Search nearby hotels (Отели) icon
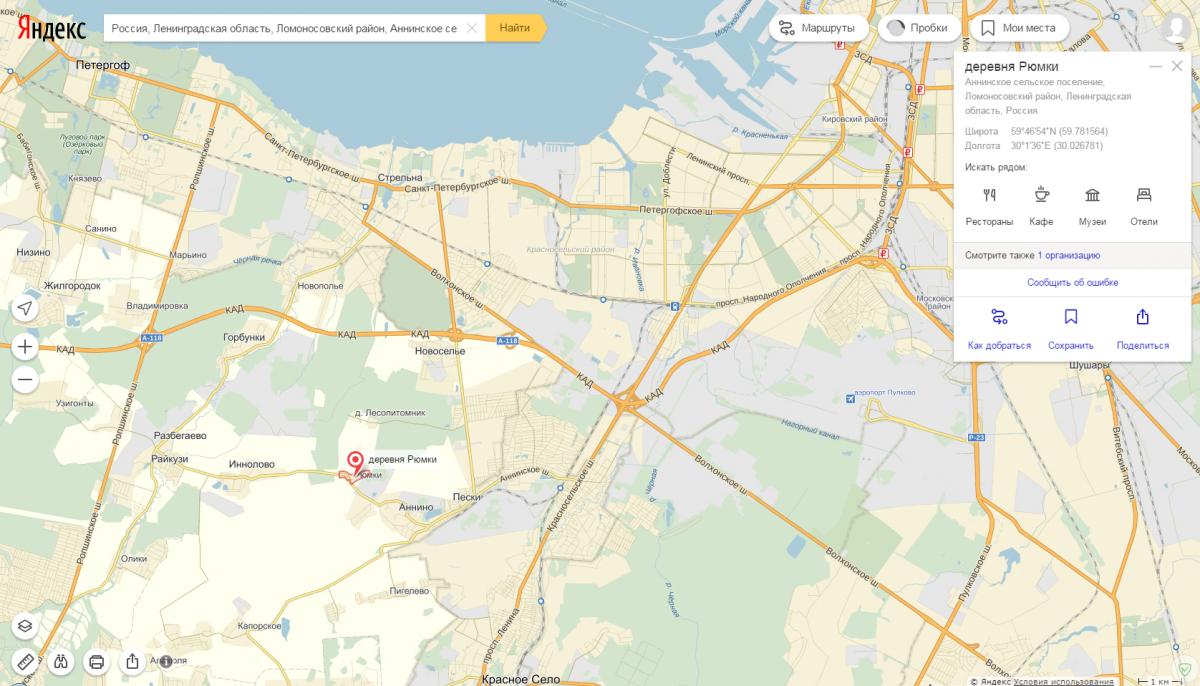The width and height of the screenshot is (1200, 686). [x=1144, y=196]
